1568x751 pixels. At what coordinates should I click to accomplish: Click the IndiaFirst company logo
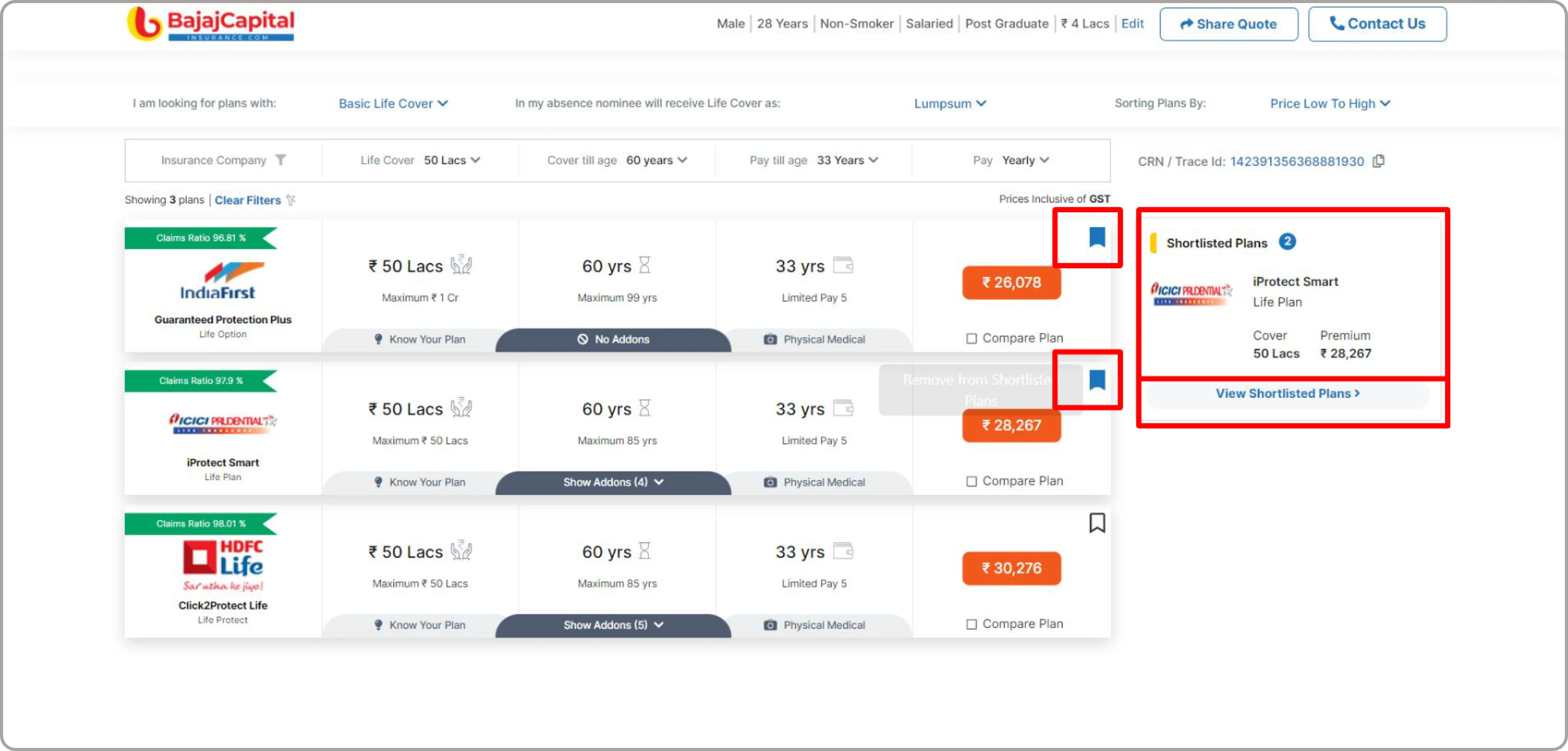221,281
